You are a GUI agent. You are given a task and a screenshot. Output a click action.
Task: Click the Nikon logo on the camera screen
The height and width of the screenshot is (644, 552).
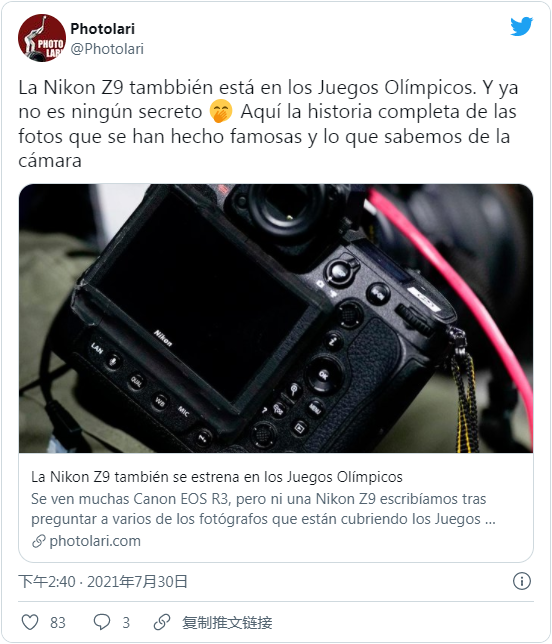point(163,338)
